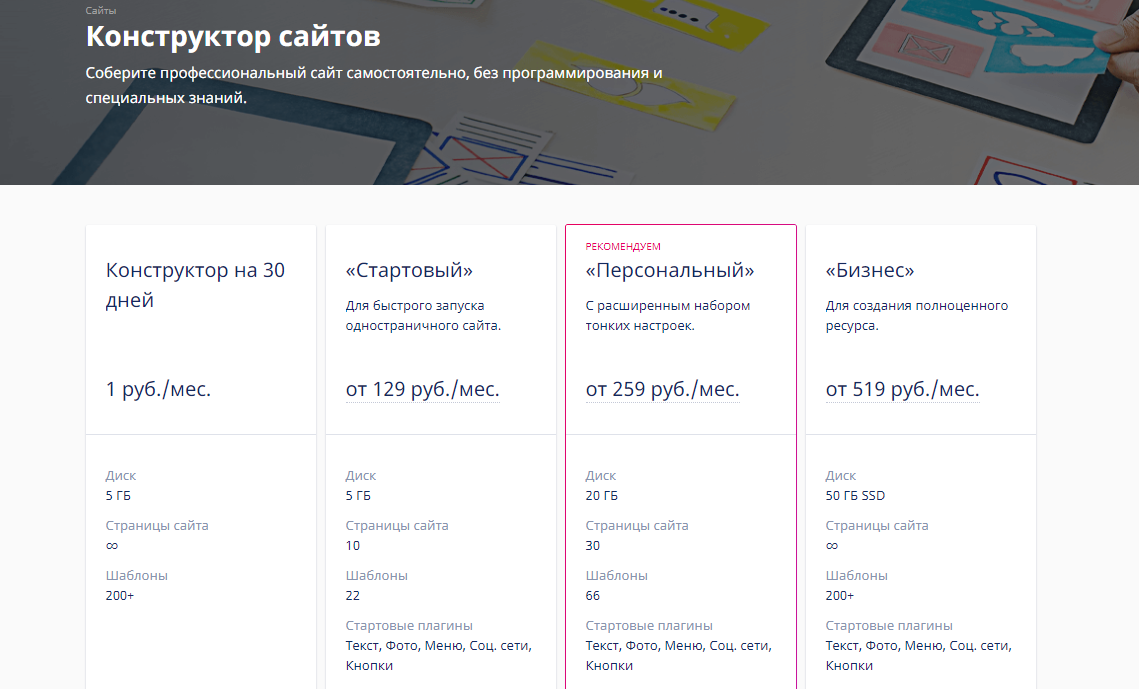This screenshot has height=689, width=1139.
Task: Click the «20 ГБ» disk value
Action: [x=601, y=496]
